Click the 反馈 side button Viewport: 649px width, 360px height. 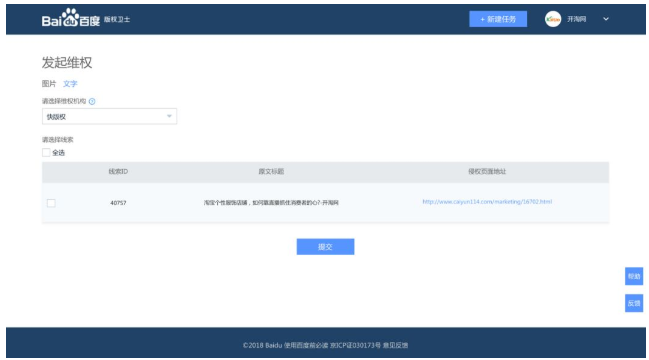click(634, 303)
